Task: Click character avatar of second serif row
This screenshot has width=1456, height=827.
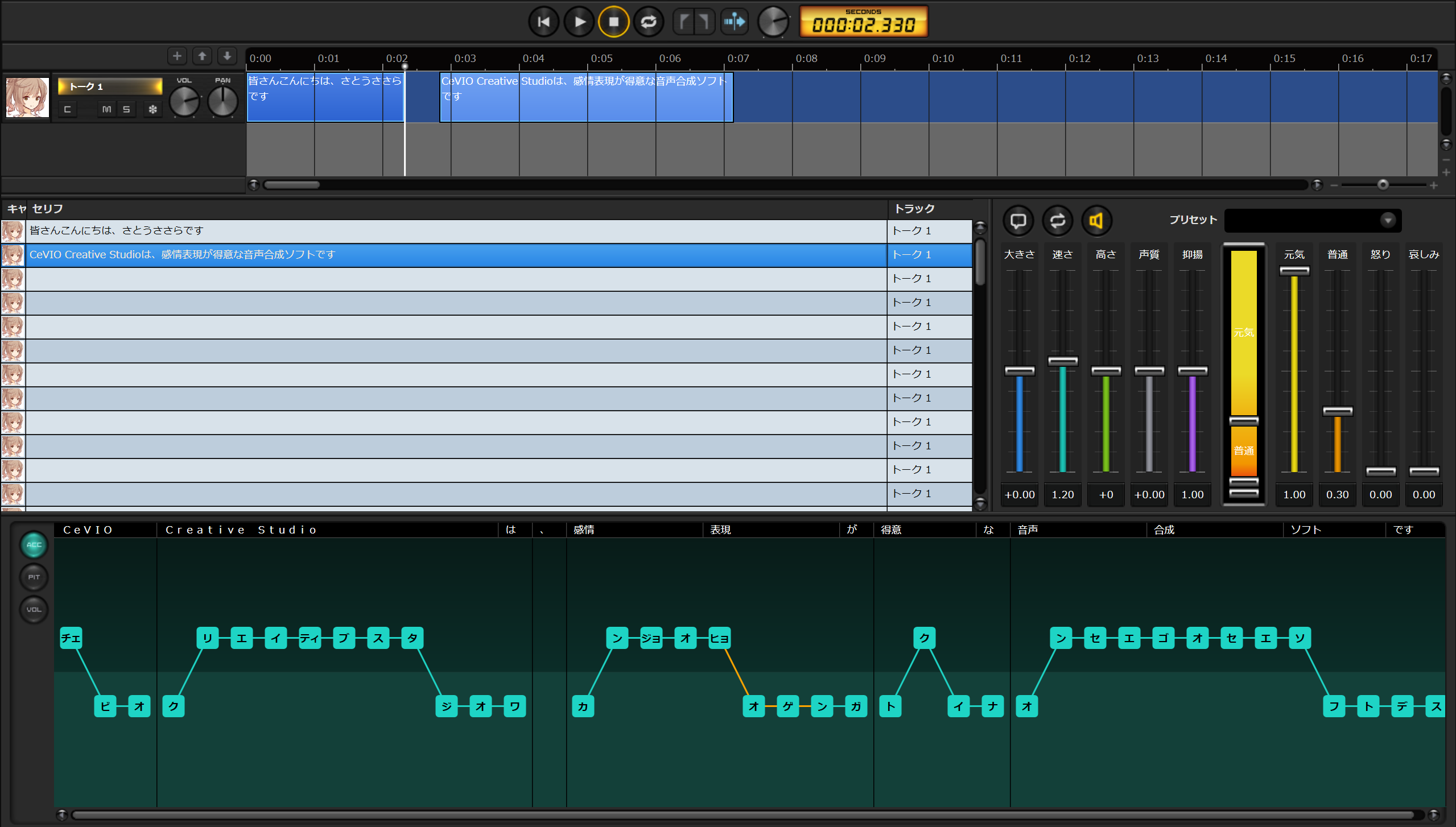Action: [13, 255]
